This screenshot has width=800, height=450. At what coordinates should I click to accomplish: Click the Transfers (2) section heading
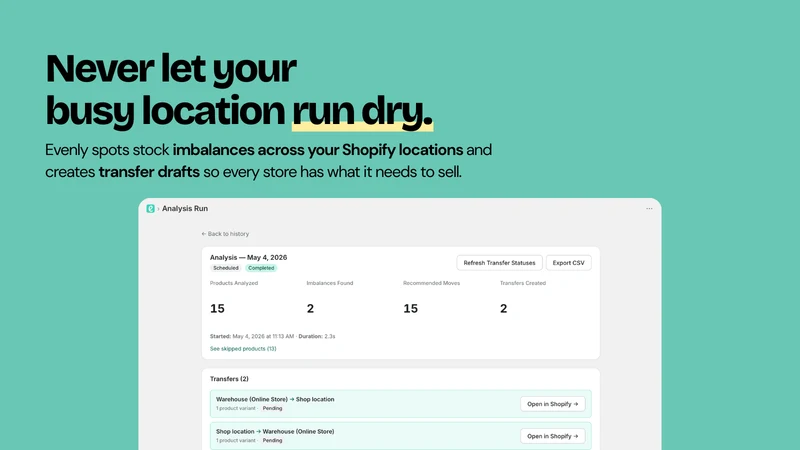tap(229, 379)
